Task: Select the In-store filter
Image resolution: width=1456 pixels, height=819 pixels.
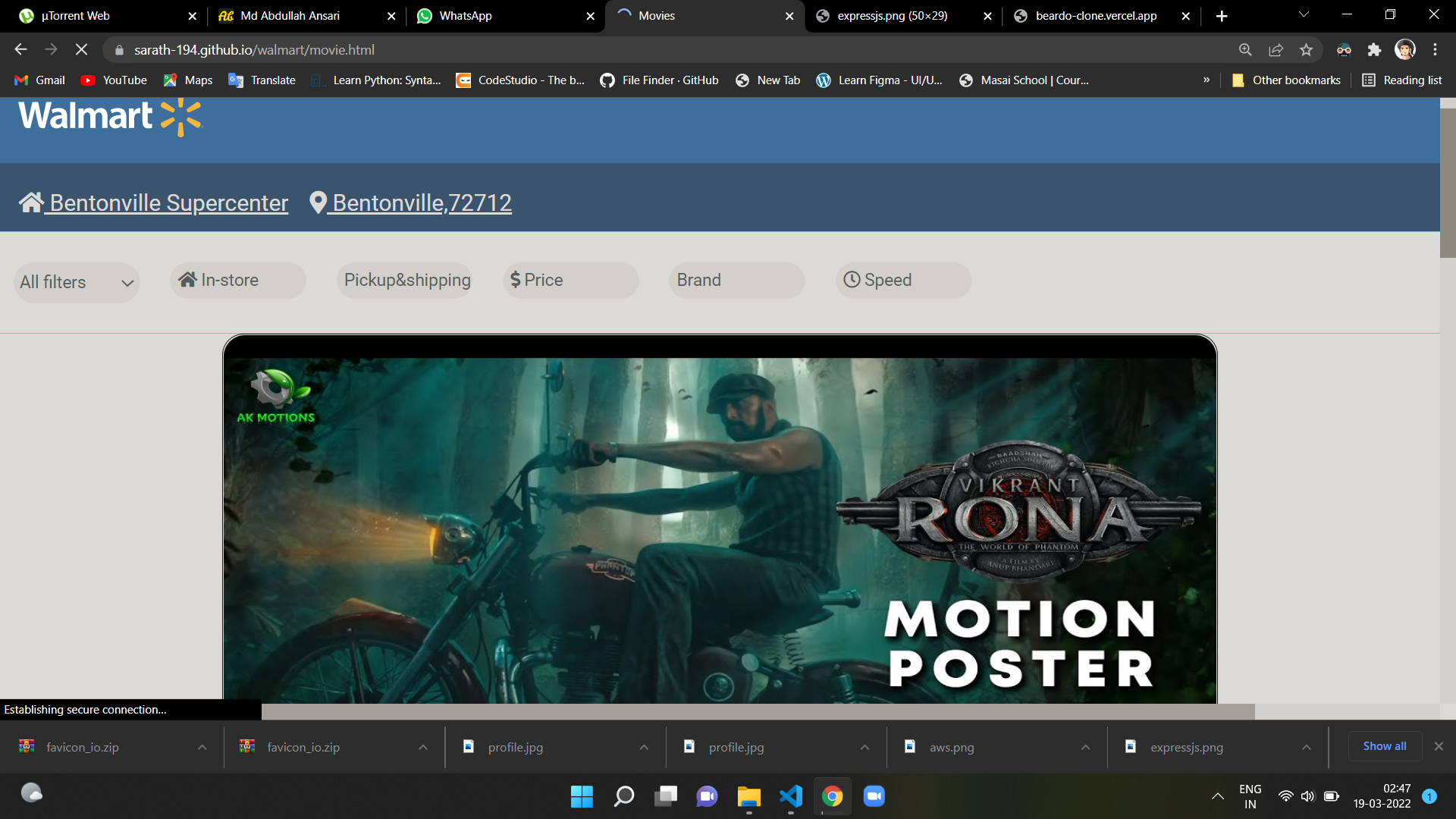Action: tap(237, 281)
